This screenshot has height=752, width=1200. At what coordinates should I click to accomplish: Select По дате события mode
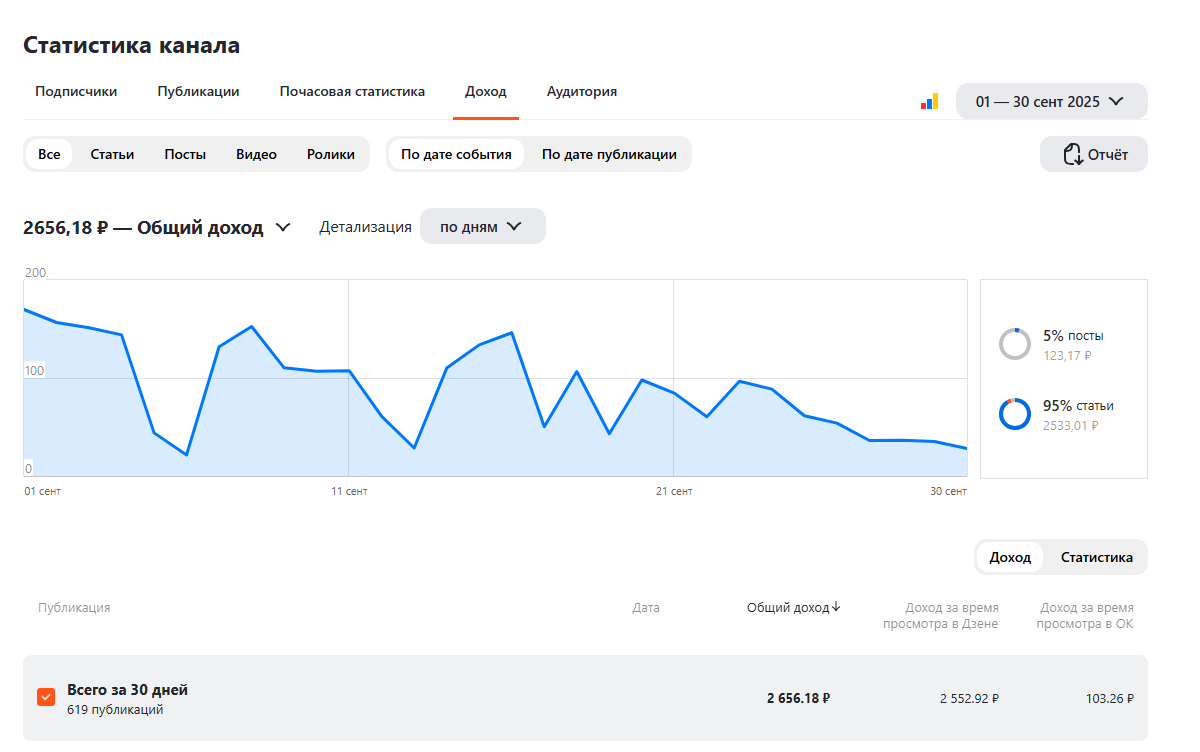456,154
